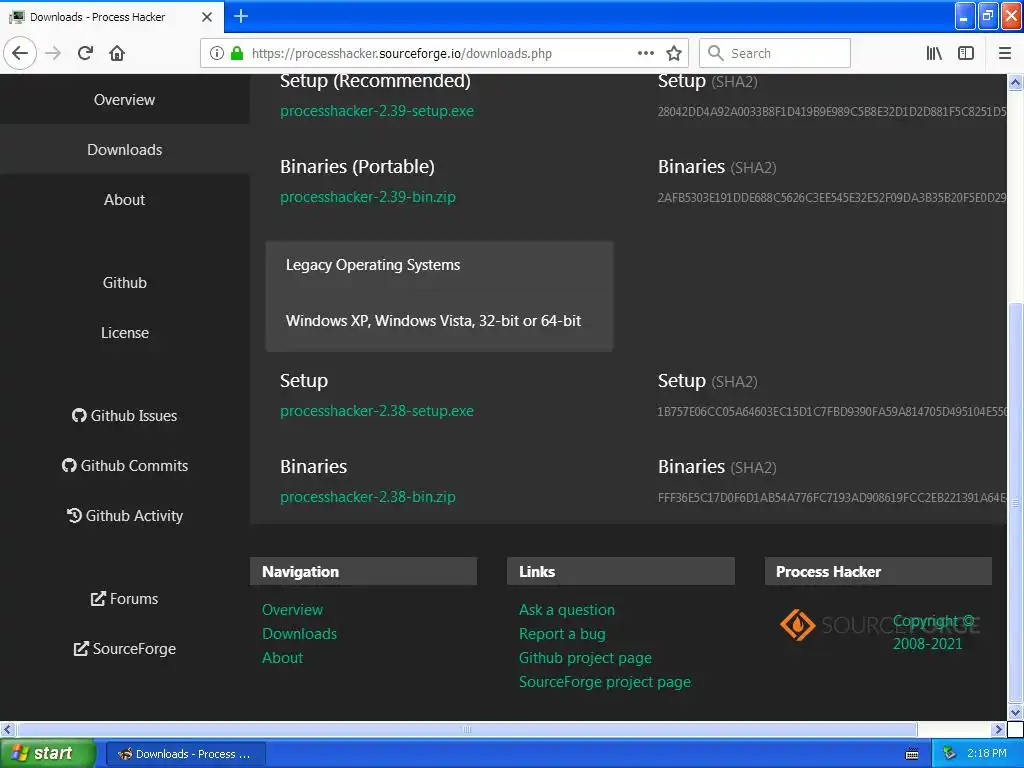Open the Library bookshelf icon
Image resolution: width=1024 pixels, height=768 pixels.
pos(934,53)
